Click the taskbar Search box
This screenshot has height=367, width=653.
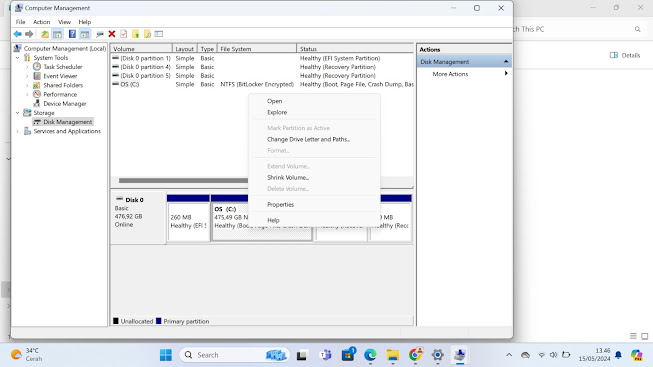click(x=234, y=355)
